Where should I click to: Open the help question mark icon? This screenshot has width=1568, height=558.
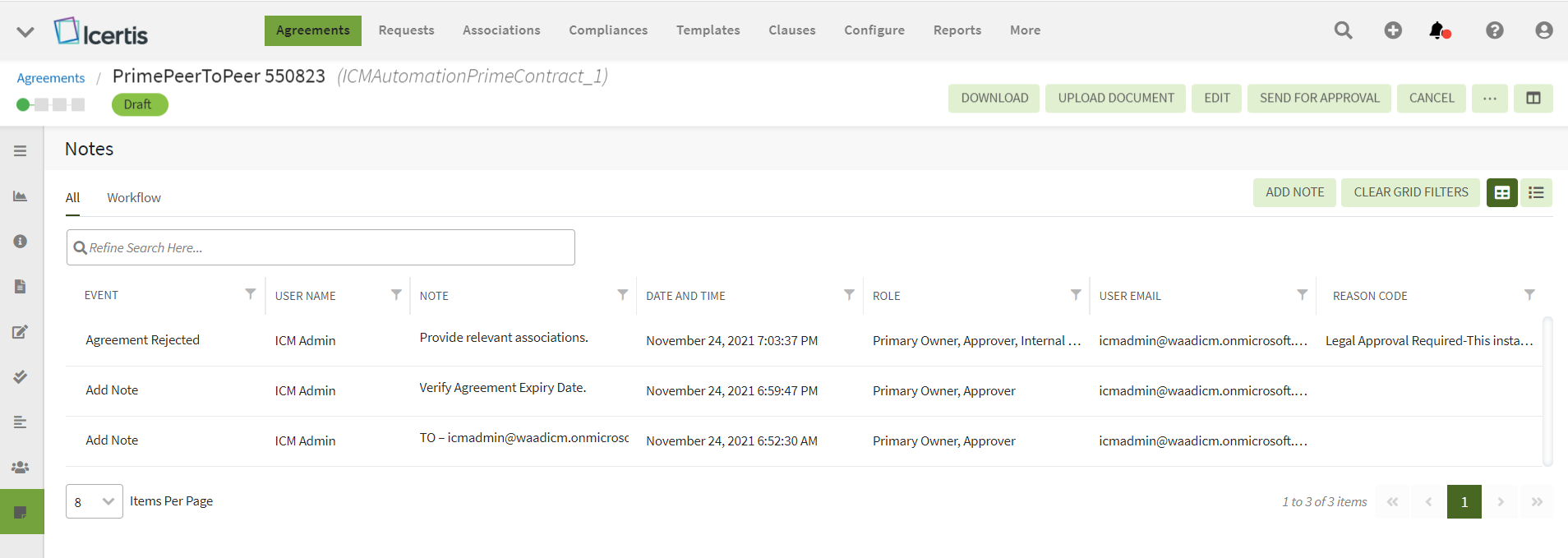pyautogui.click(x=1494, y=30)
